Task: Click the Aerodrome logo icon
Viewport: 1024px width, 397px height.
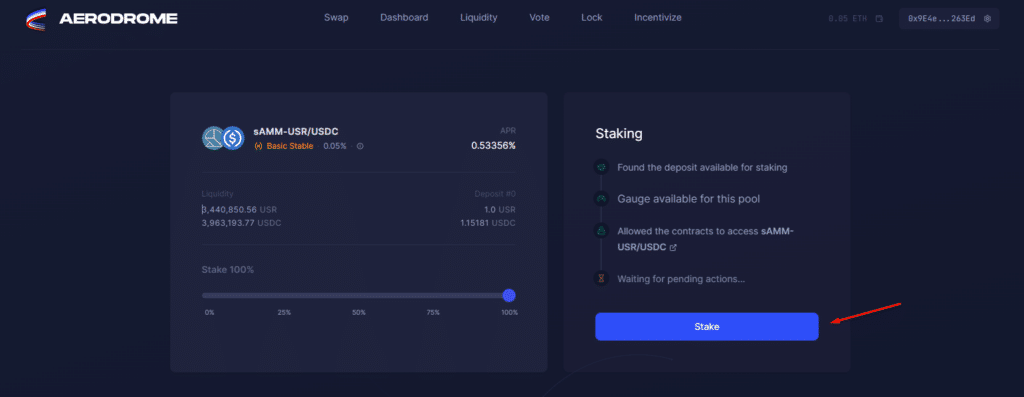Action: [36, 19]
